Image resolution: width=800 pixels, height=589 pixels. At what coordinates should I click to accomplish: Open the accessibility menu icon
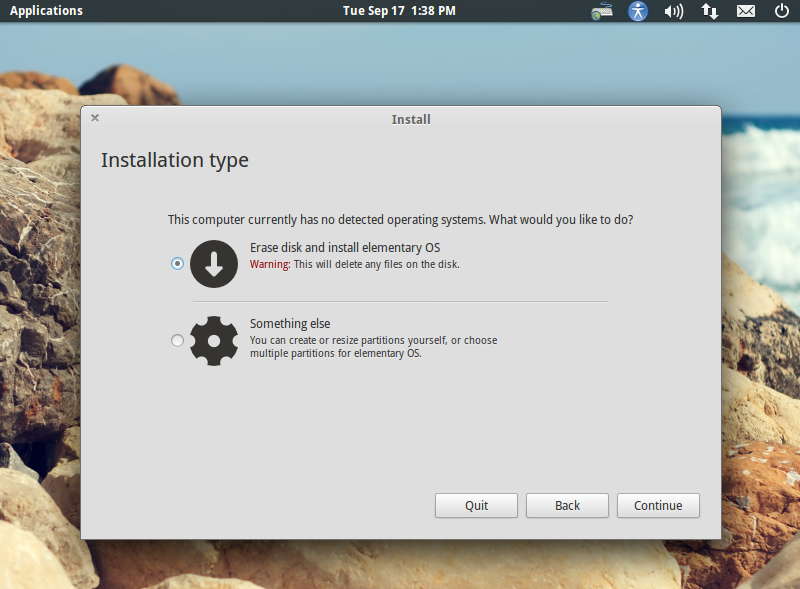(x=638, y=11)
